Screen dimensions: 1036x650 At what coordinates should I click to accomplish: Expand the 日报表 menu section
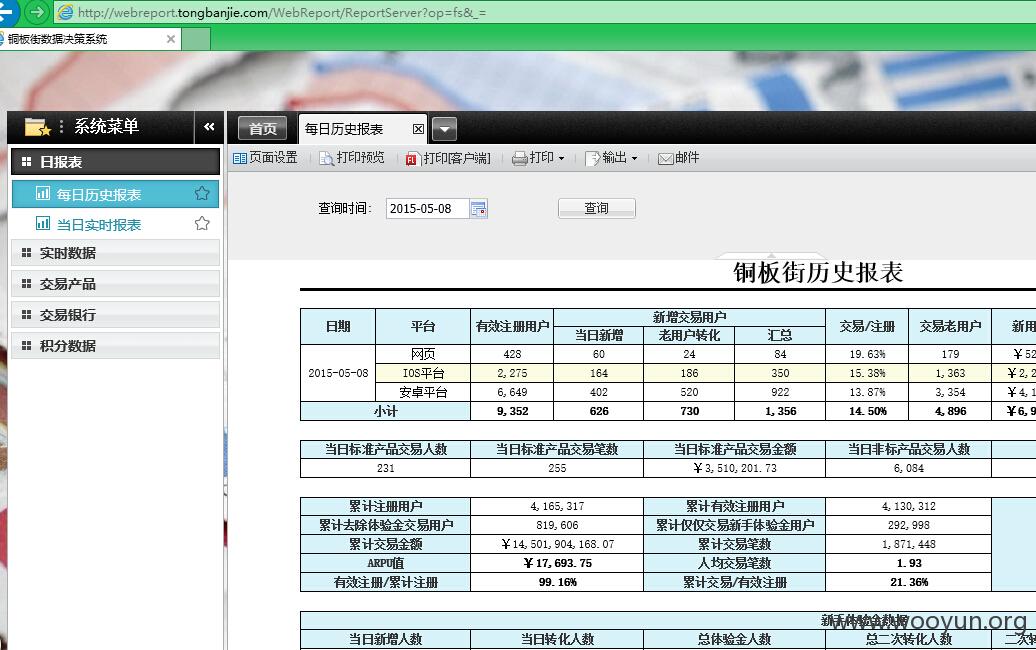point(115,162)
